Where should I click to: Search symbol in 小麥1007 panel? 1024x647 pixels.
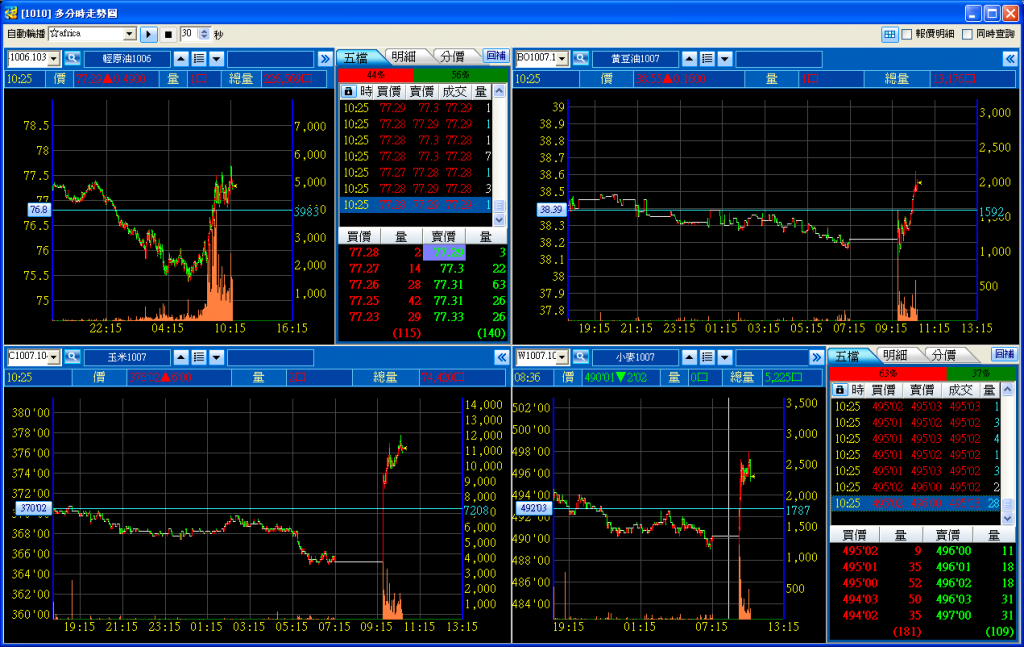(581, 357)
